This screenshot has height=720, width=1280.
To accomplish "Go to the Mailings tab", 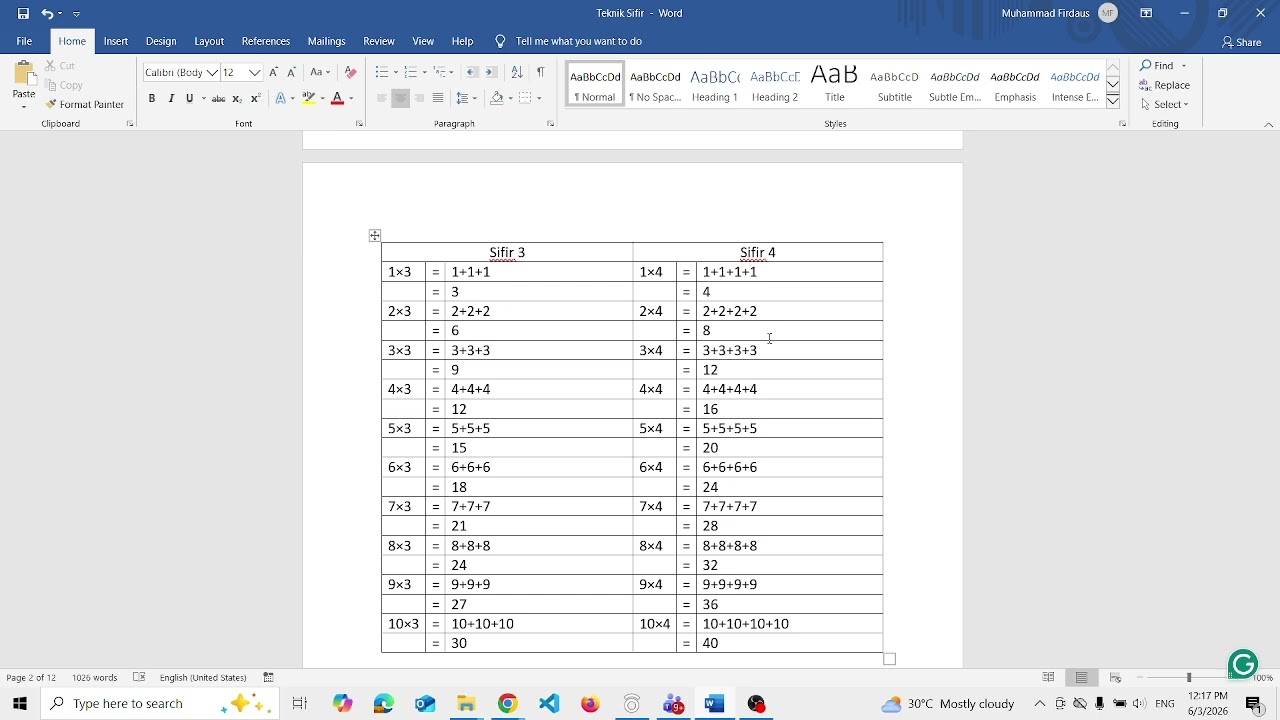I will [x=327, y=41].
